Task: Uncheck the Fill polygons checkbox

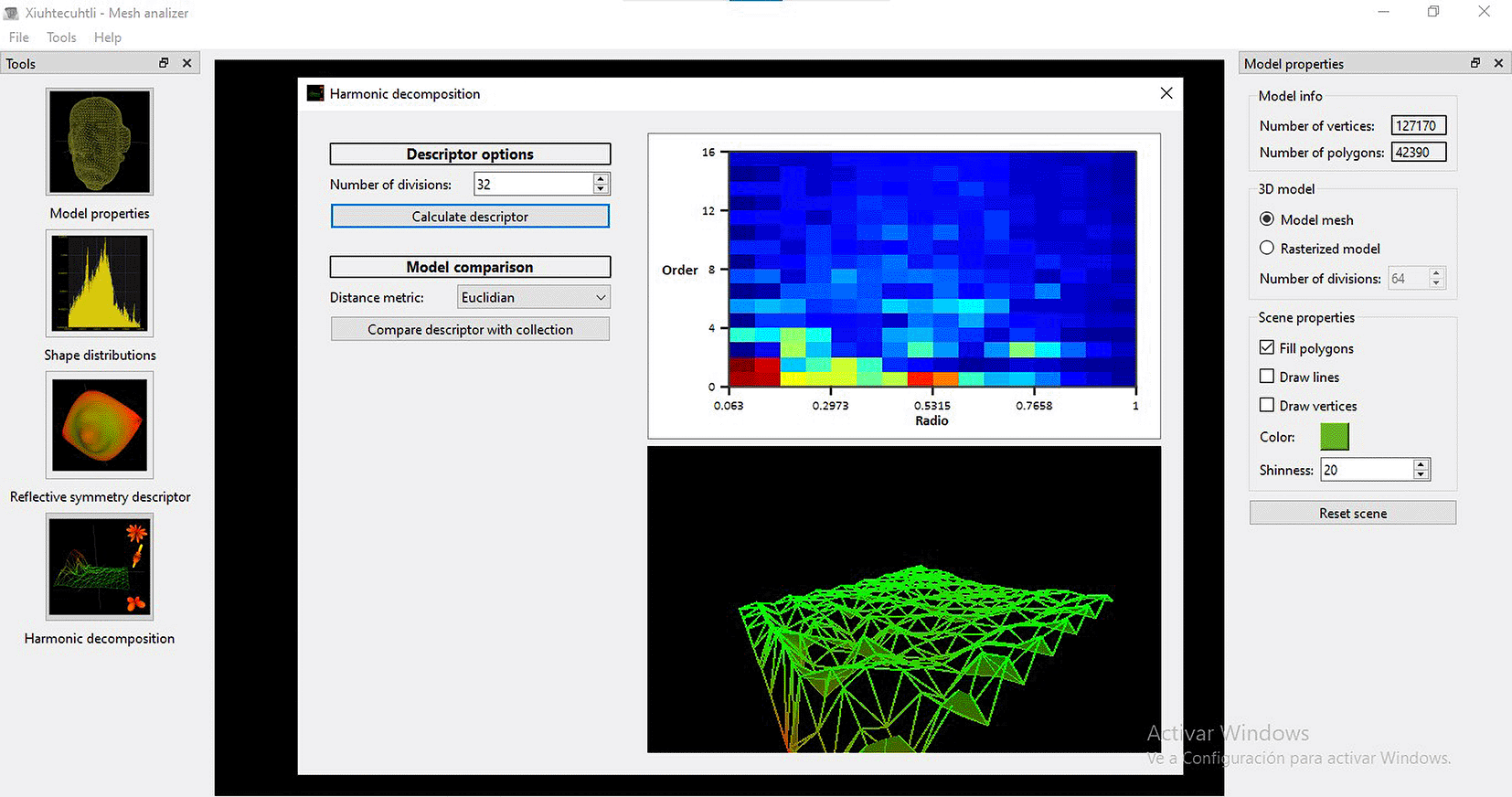Action: tap(1267, 347)
